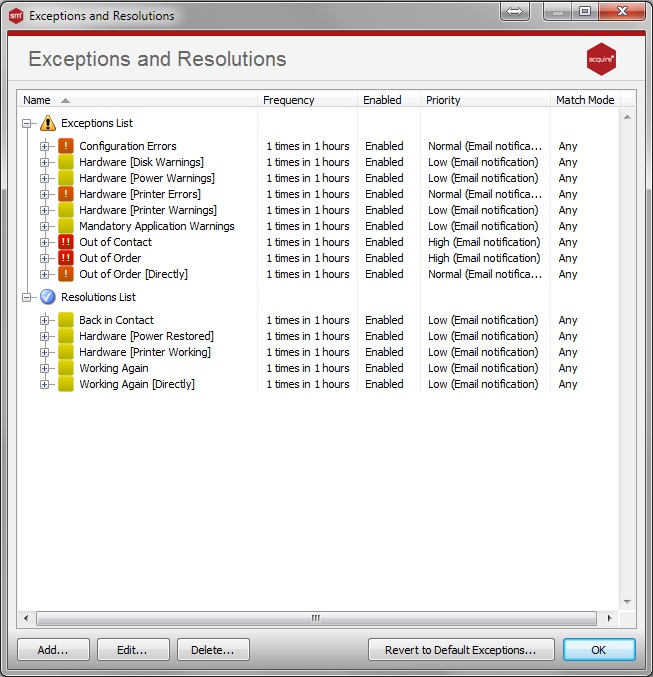Confirm with the OK button
Screen dimensions: 653x677
tap(599, 650)
